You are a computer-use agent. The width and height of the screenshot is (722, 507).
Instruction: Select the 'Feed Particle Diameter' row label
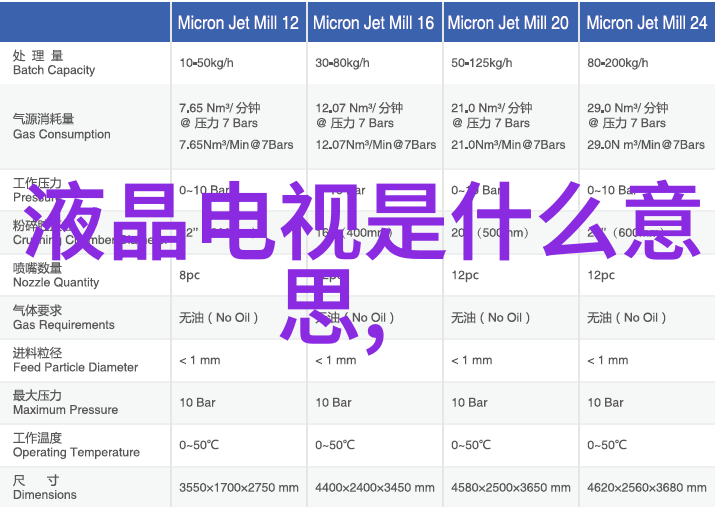pos(76,367)
